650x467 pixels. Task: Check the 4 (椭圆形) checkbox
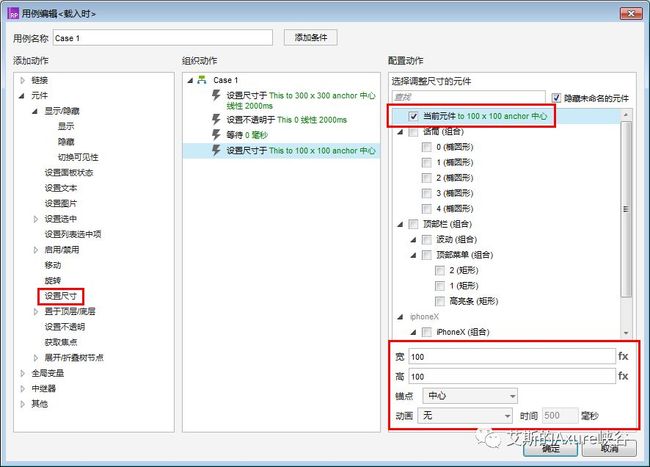click(427, 208)
